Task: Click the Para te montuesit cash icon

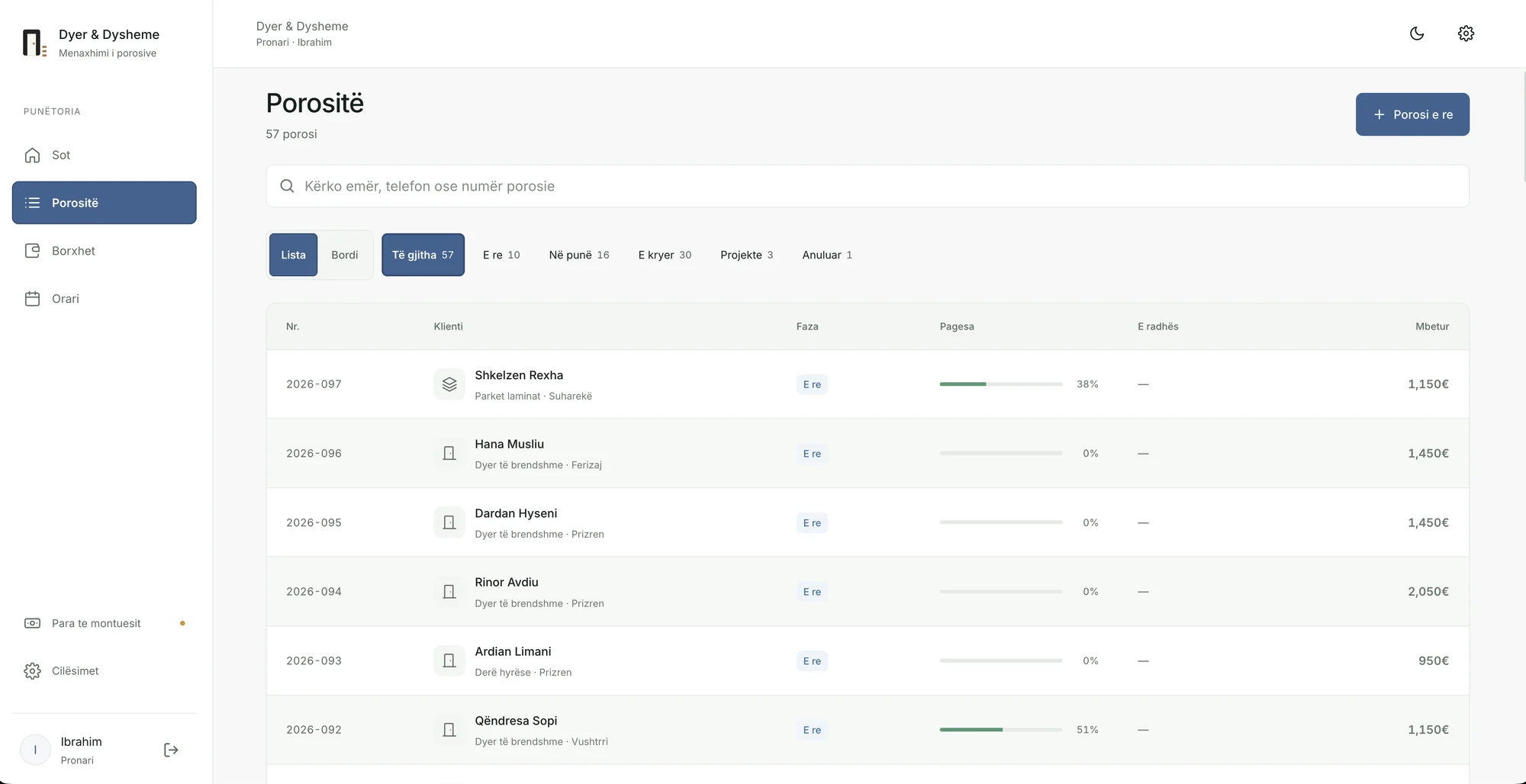Action: coord(32,623)
